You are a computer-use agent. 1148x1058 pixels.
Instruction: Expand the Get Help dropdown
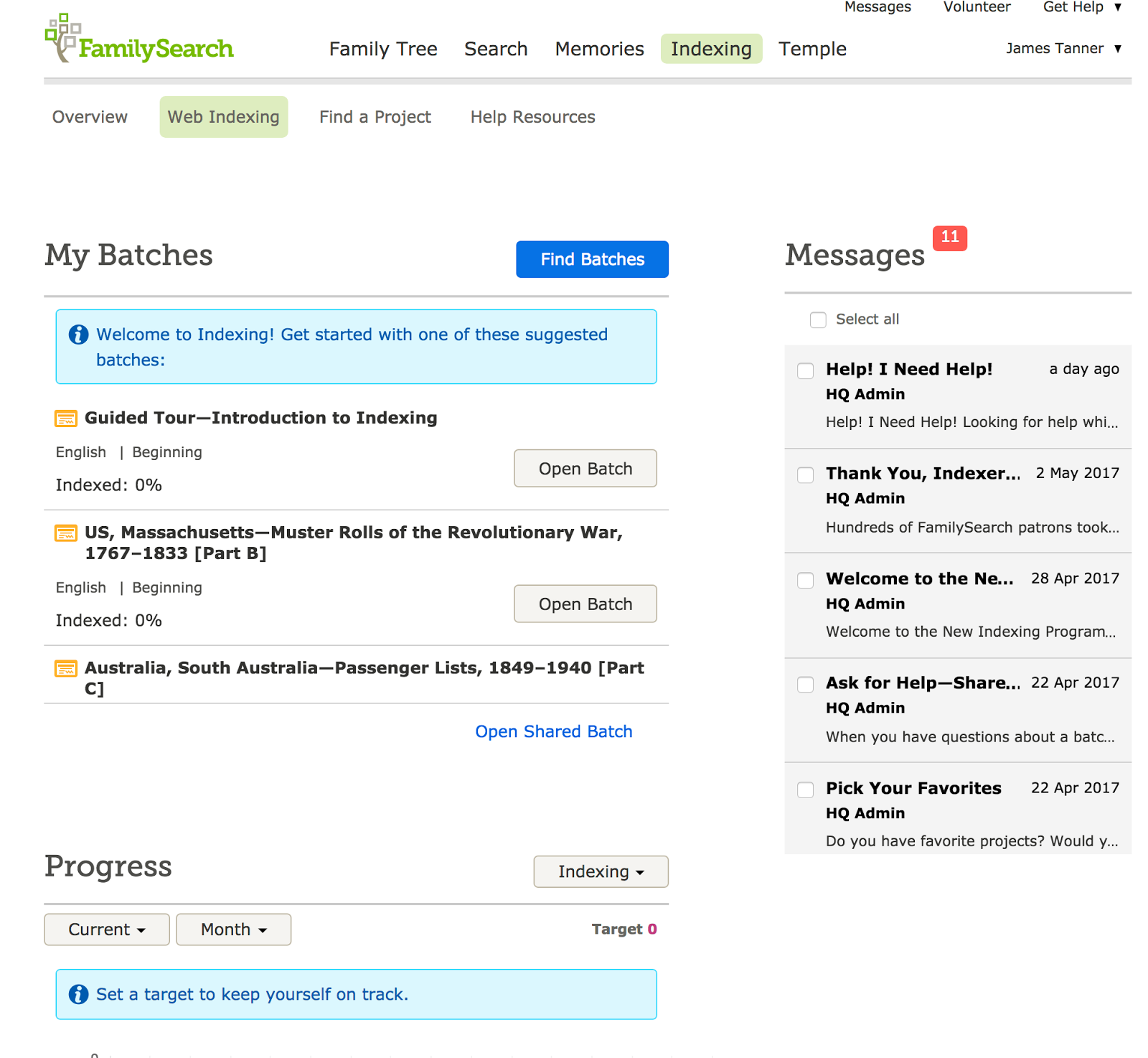pyautogui.click(x=1082, y=7)
